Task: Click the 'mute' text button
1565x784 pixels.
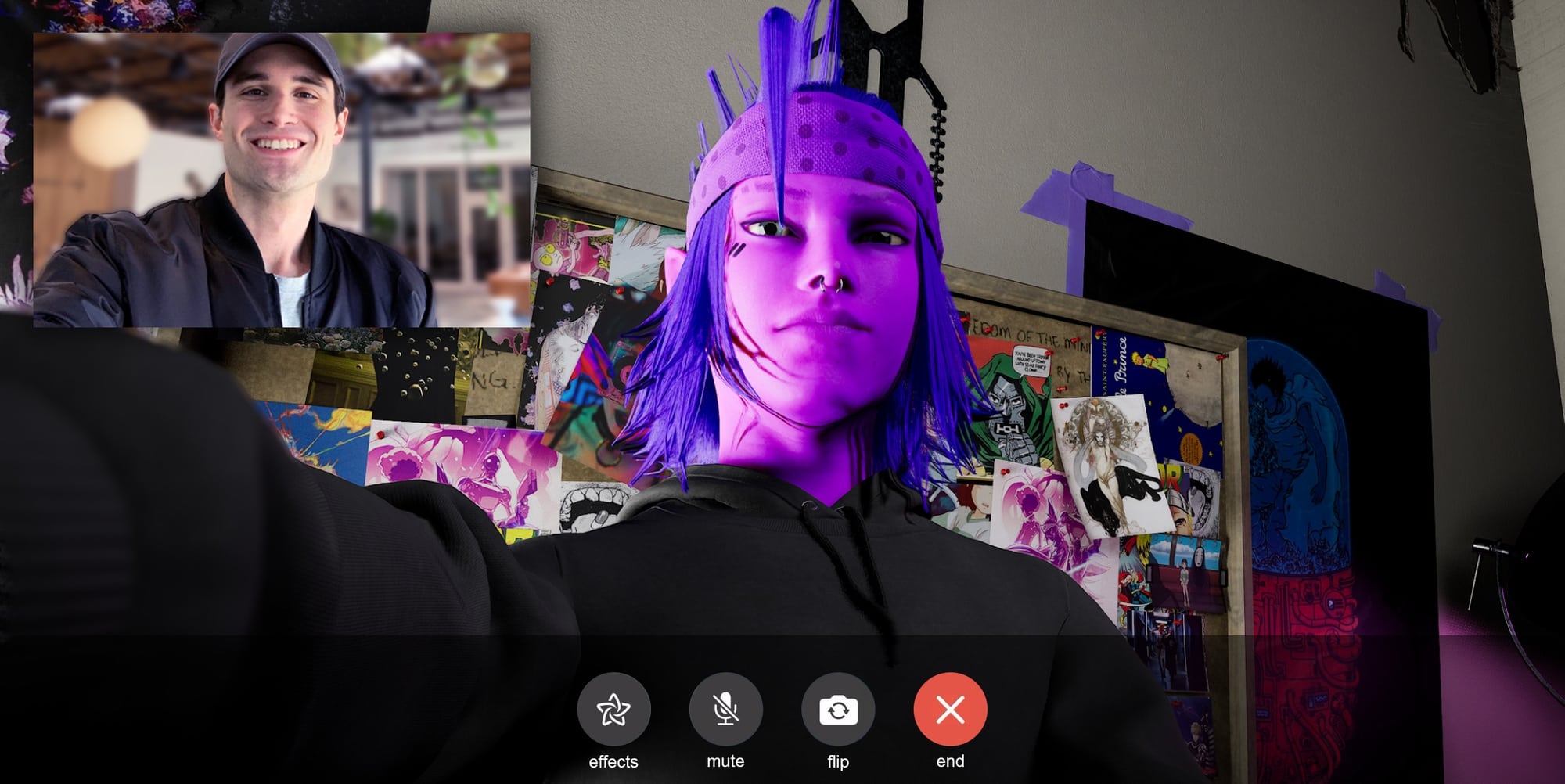Action: click(x=726, y=760)
